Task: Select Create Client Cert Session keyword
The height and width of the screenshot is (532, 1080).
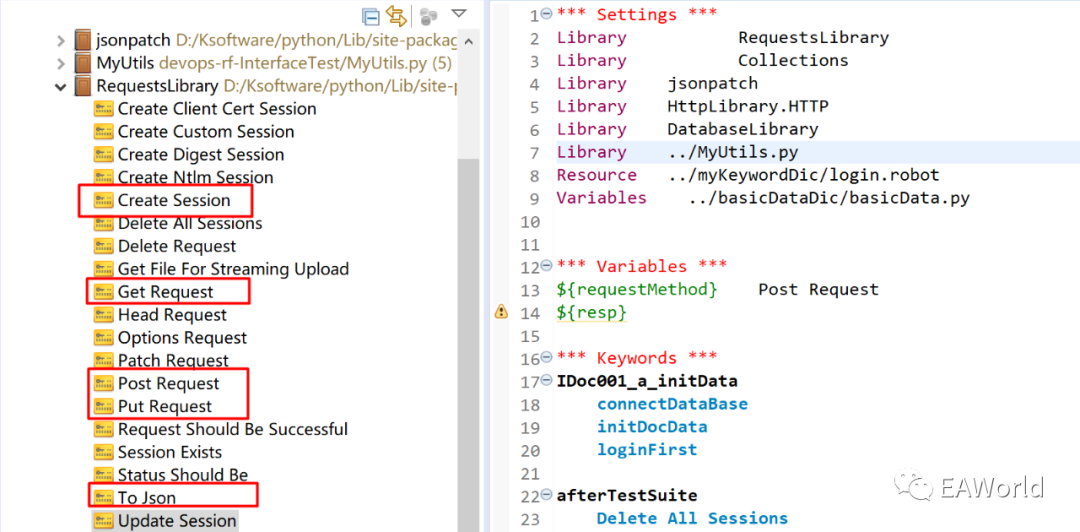Action: [x=217, y=109]
